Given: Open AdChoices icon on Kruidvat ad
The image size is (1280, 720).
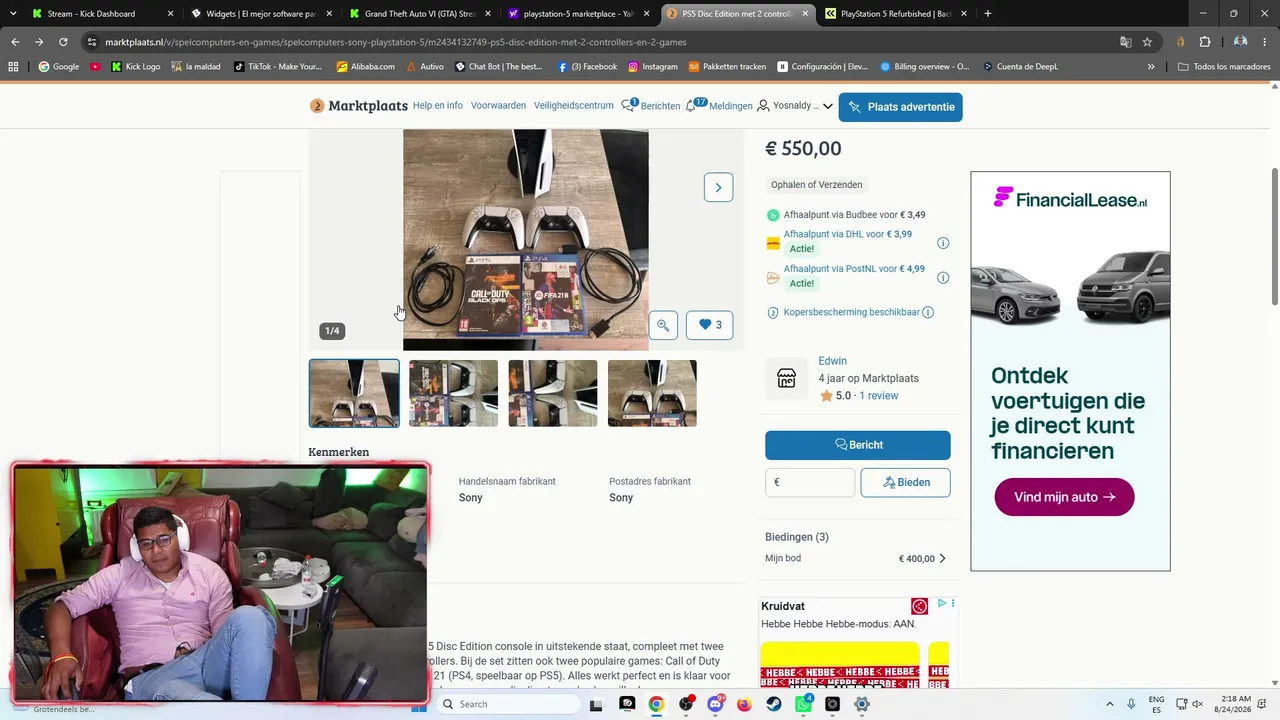Looking at the screenshot, I should pyautogui.click(x=941, y=604).
